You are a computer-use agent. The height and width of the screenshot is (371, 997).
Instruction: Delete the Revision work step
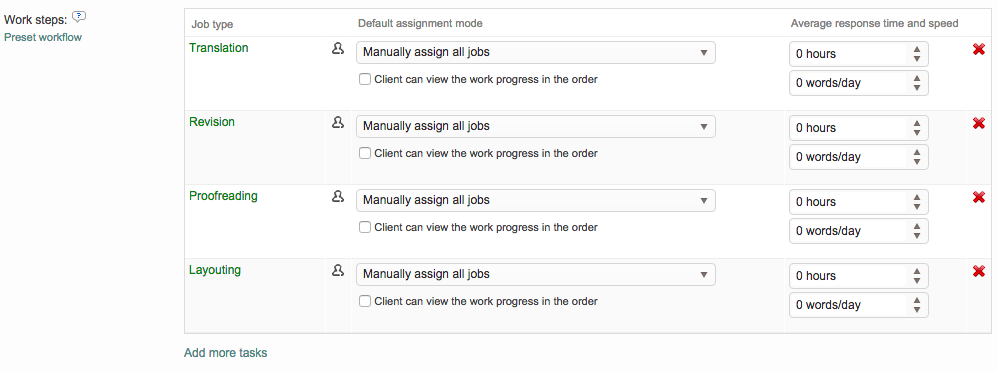coord(979,123)
